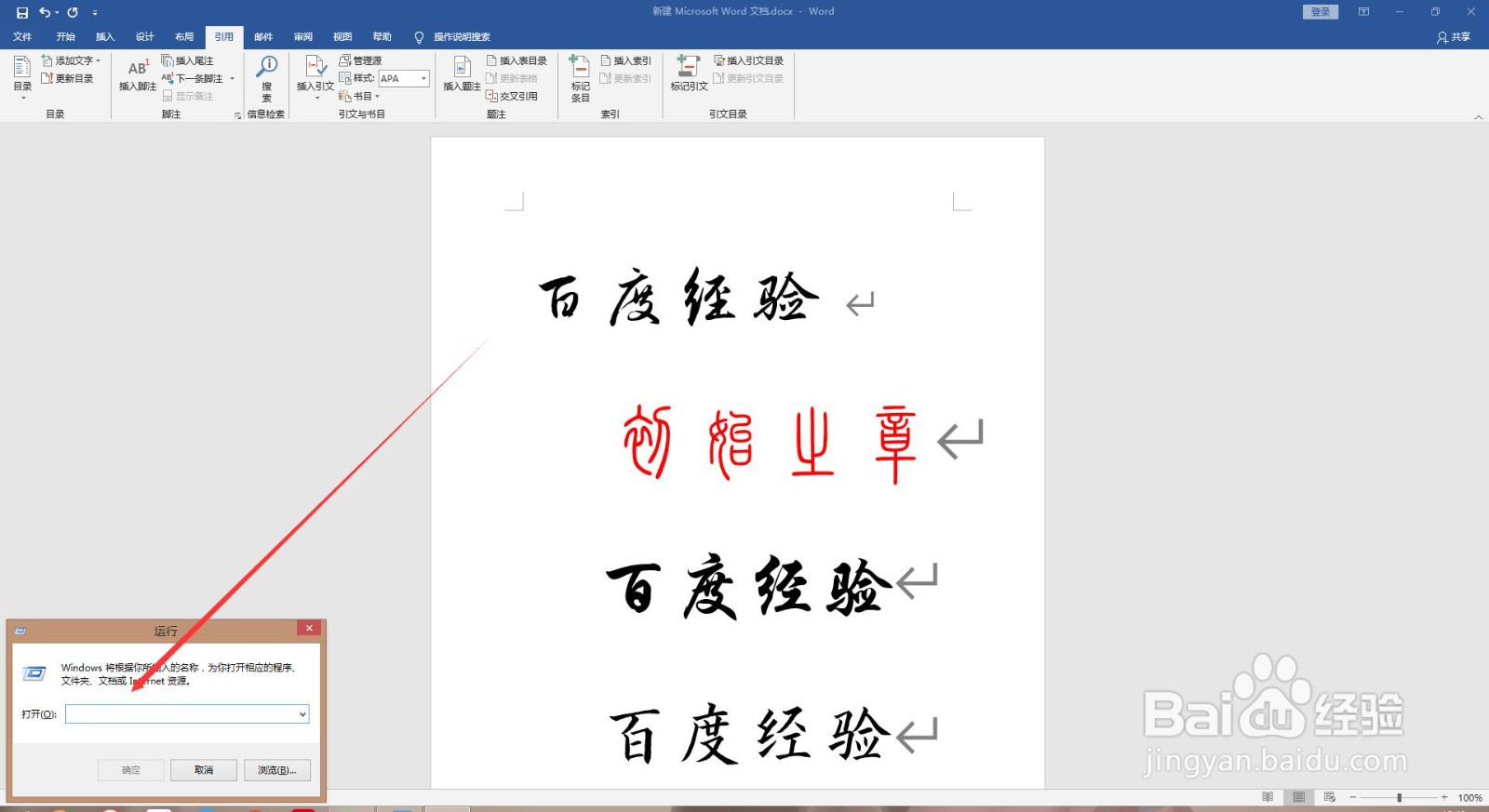Switch to Web Layout view in status bar
Viewport: 1489px width, 812px height.
click(1330, 797)
